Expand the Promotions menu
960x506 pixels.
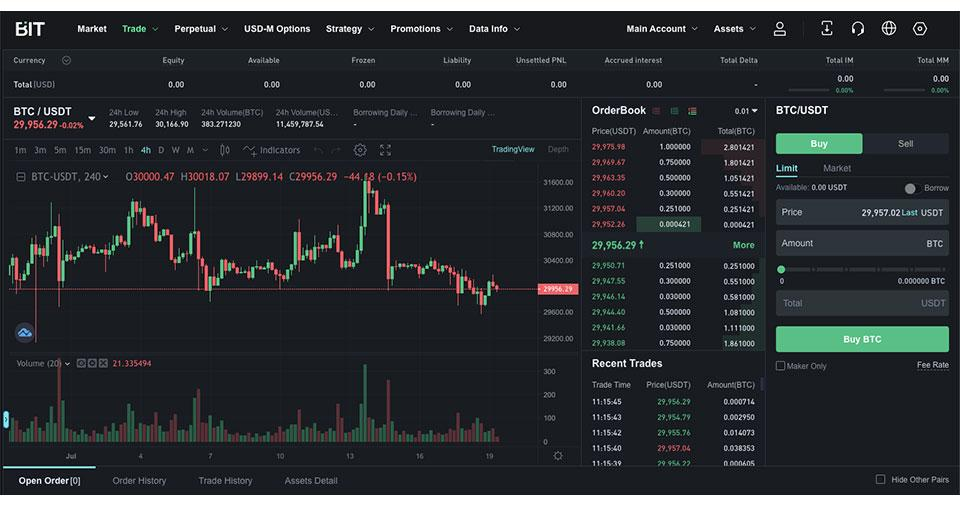coord(421,29)
